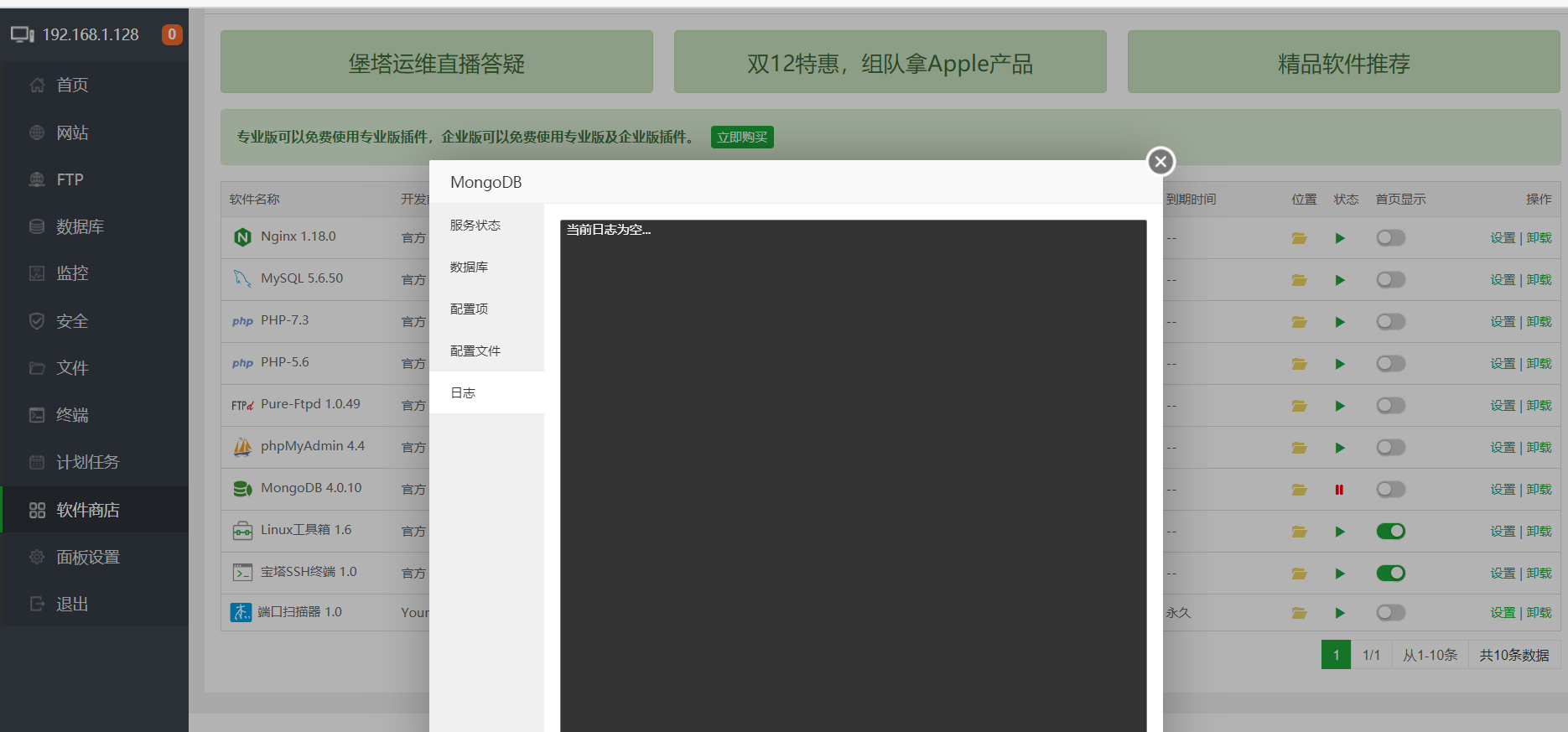The width and height of the screenshot is (1568, 732).
Task: Click the 当前日志为空 log text area
Action: coord(853,476)
